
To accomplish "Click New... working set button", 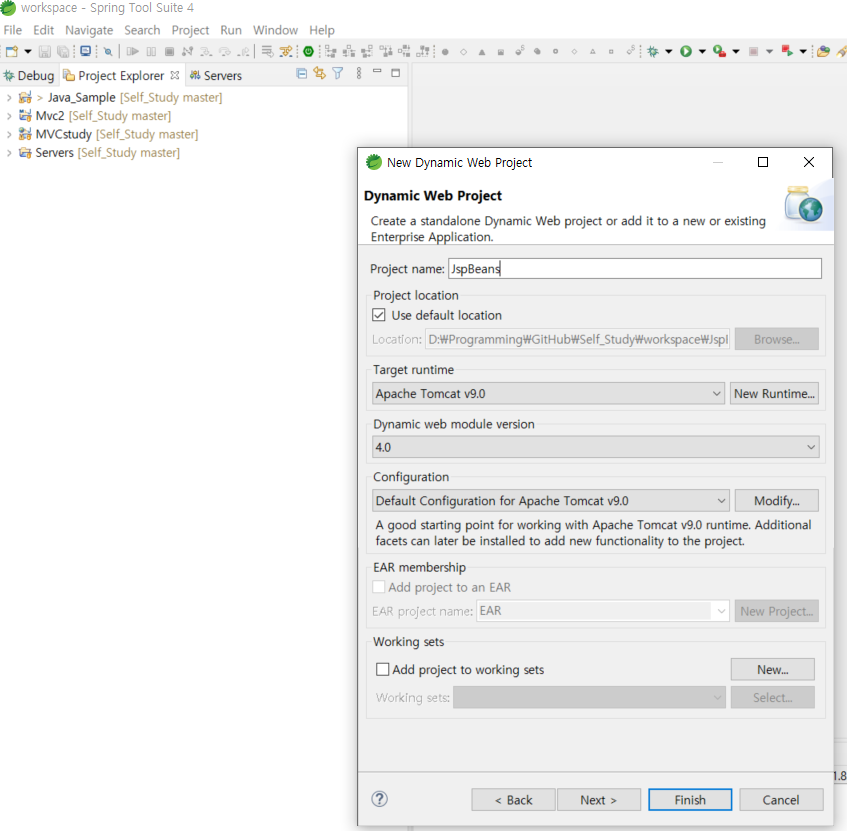I will click(772, 669).
